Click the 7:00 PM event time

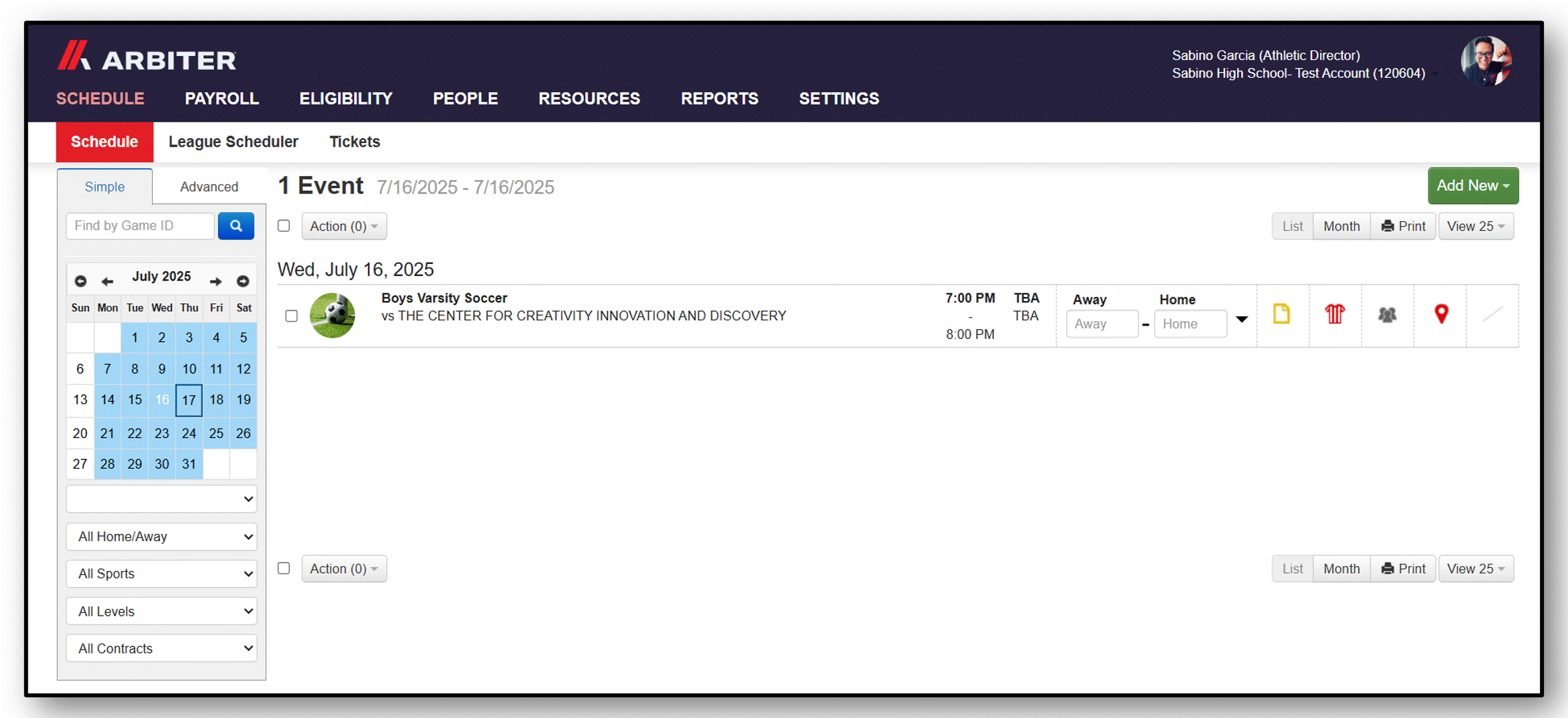tap(970, 298)
